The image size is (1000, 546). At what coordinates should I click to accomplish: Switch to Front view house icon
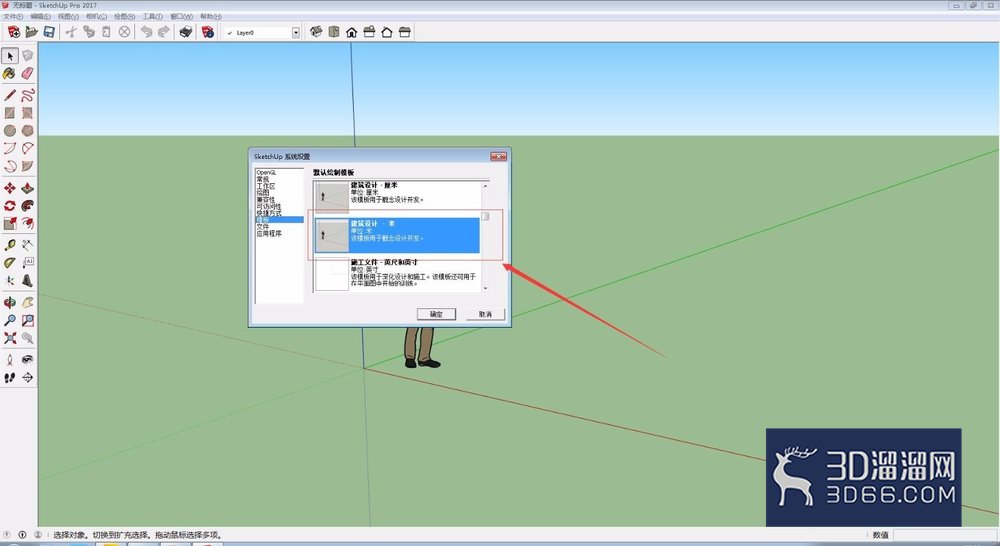tap(351, 32)
